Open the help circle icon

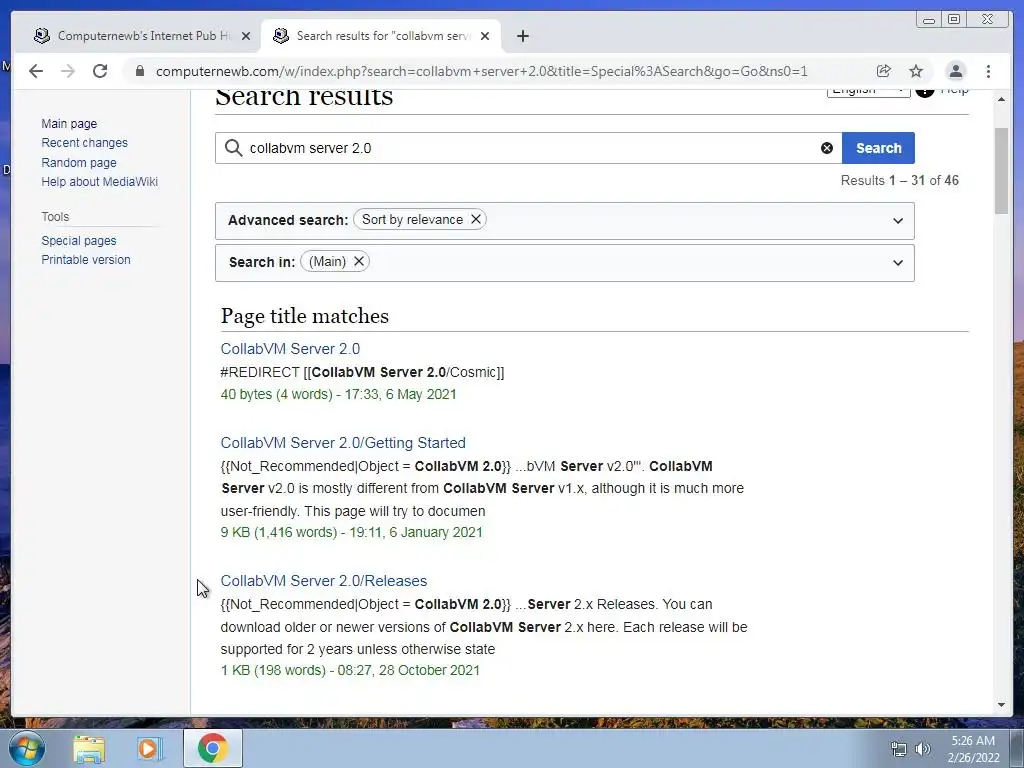tap(925, 92)
